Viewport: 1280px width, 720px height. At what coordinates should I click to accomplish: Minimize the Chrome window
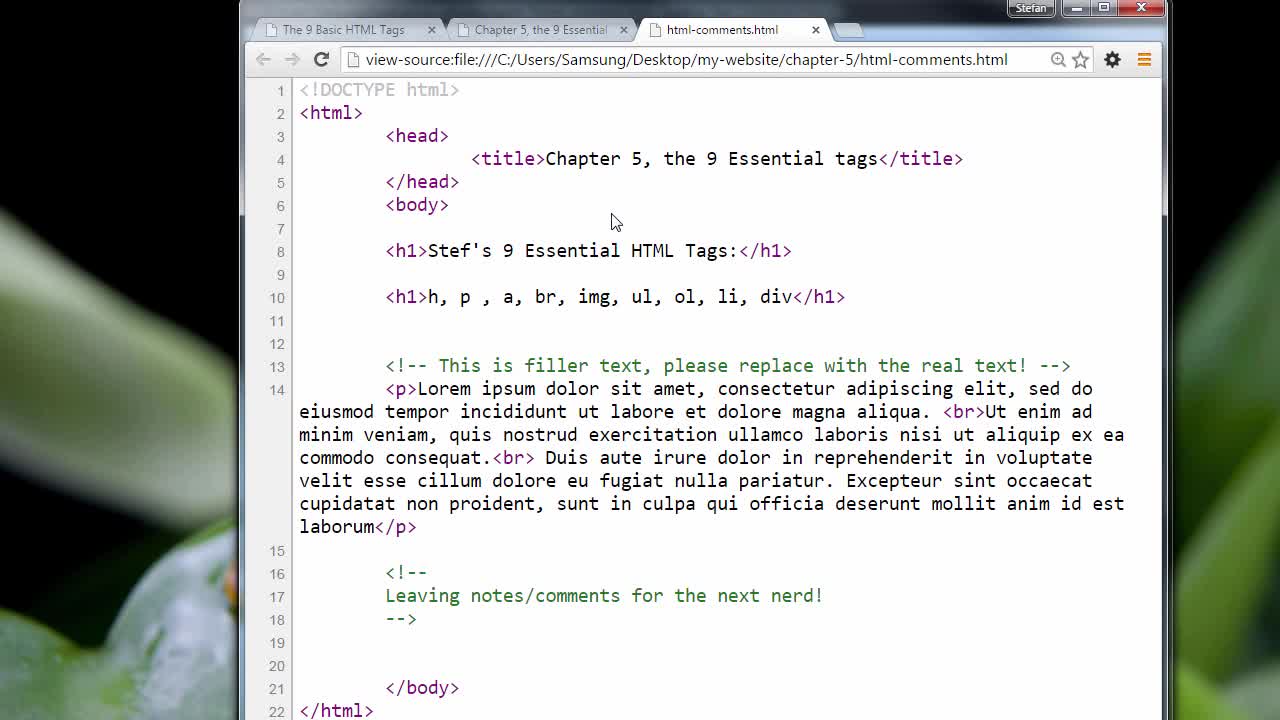(1077, 8)
